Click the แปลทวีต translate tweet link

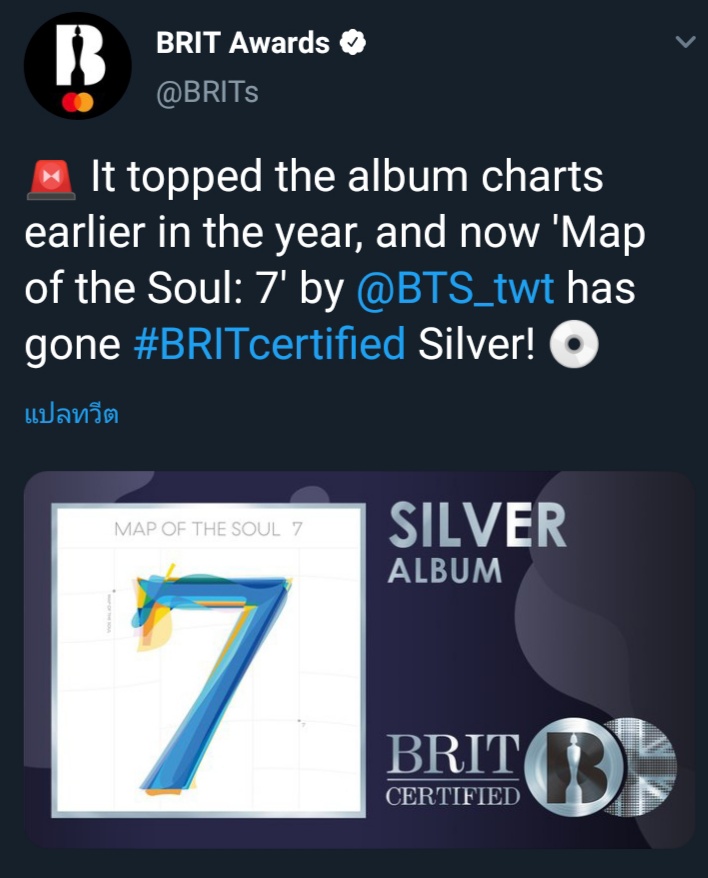click(71, 414)
